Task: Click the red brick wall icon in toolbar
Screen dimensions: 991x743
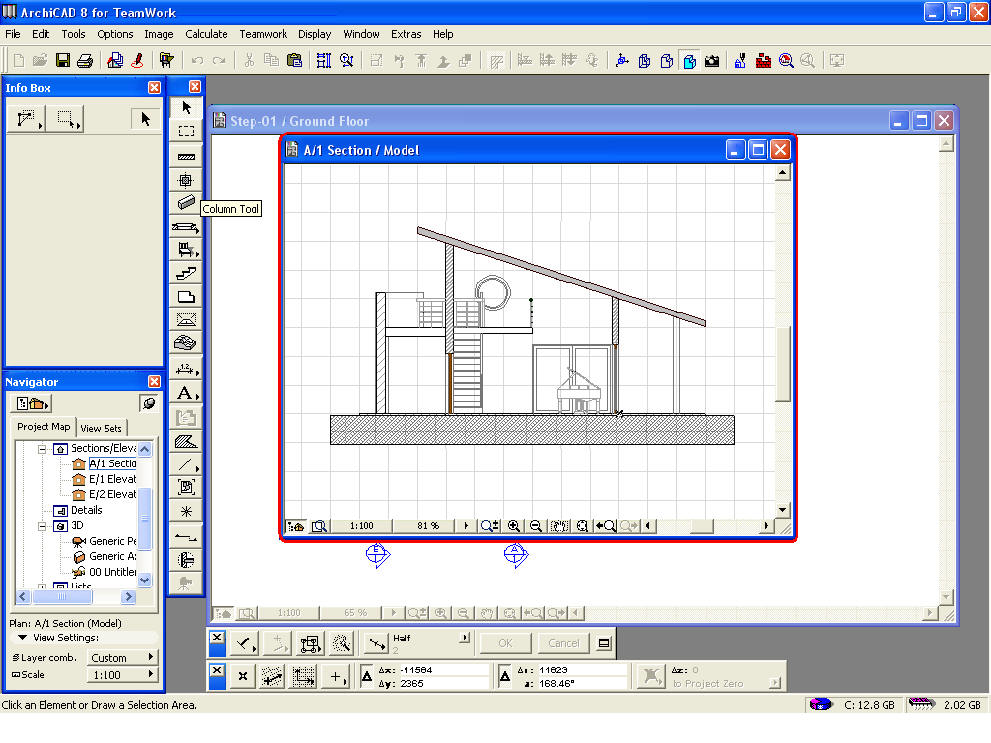Action: tap(763, 61)
